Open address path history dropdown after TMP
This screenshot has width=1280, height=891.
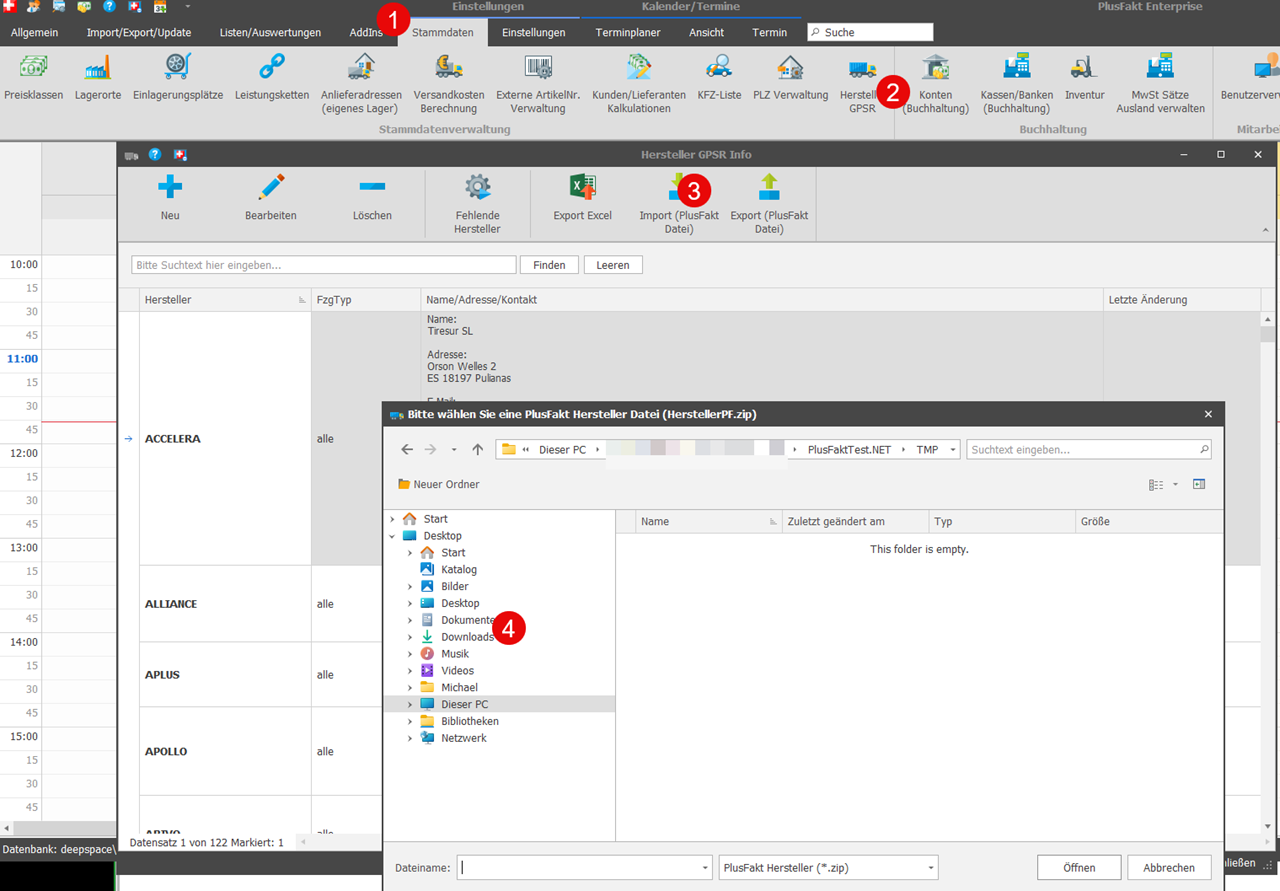pos(953,450)
